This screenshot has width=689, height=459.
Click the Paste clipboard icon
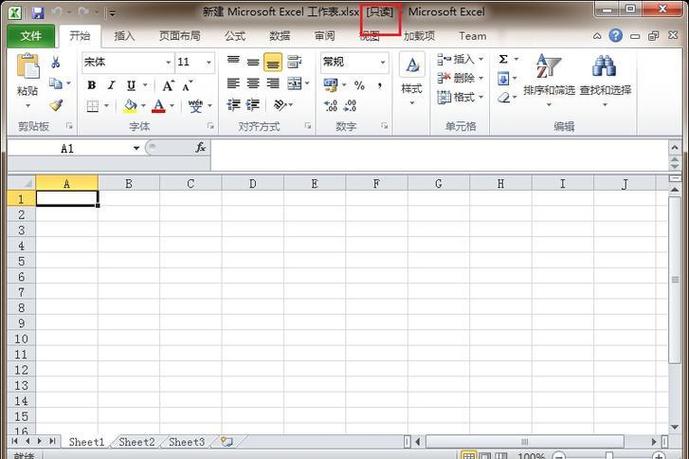[28, 67]
